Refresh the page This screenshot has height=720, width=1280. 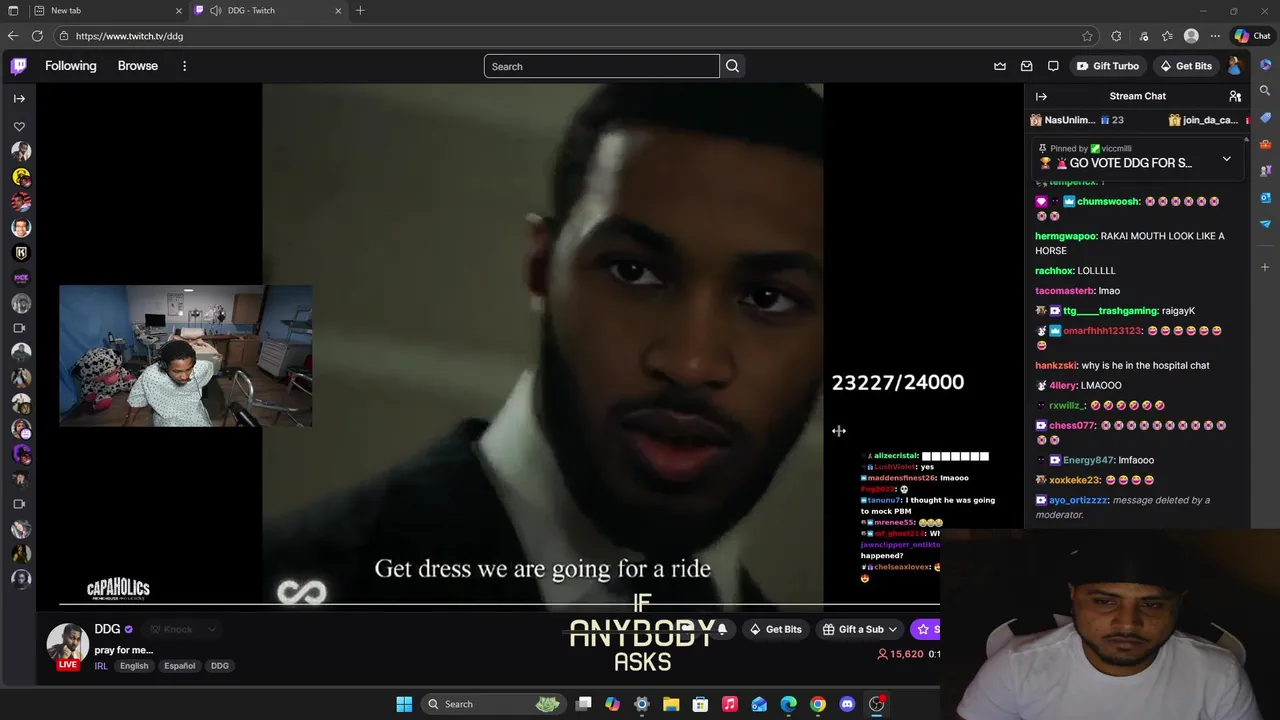coord(37,36)
